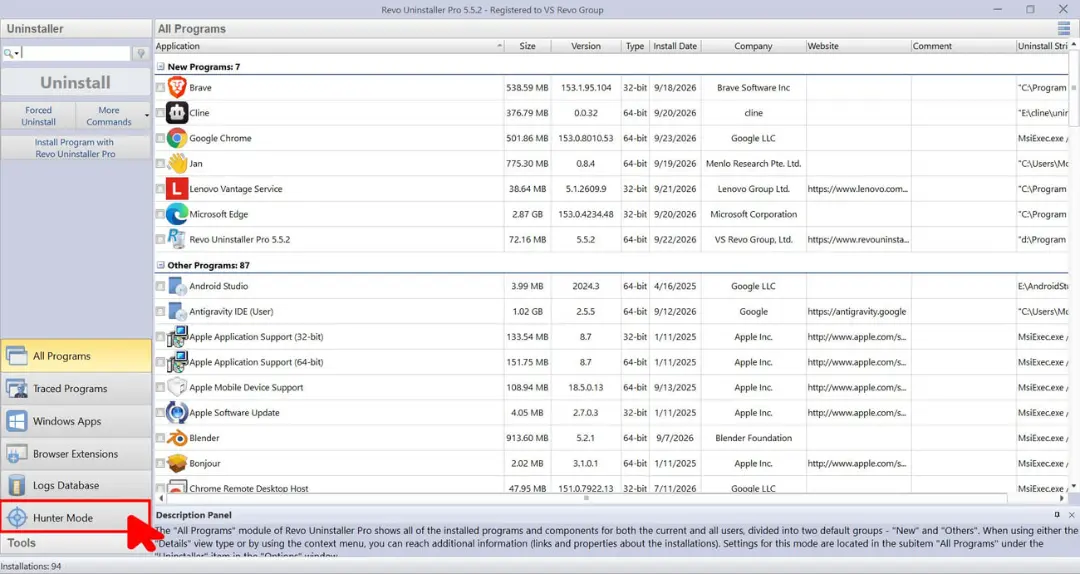The image size is (1080, 574).
Task: Check the Blender checkbox
Action: click(160, 439)
